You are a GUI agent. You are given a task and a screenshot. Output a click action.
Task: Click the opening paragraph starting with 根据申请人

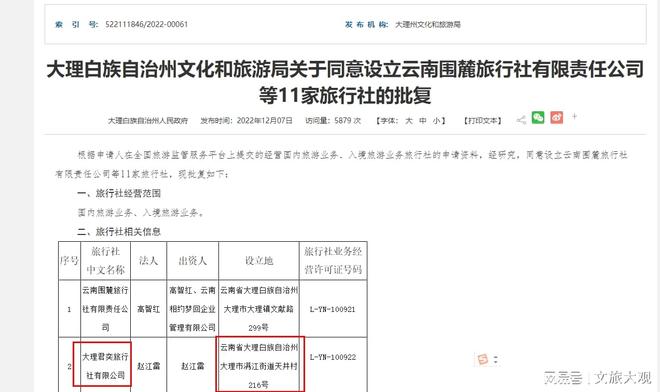click(x=342, y=164)
